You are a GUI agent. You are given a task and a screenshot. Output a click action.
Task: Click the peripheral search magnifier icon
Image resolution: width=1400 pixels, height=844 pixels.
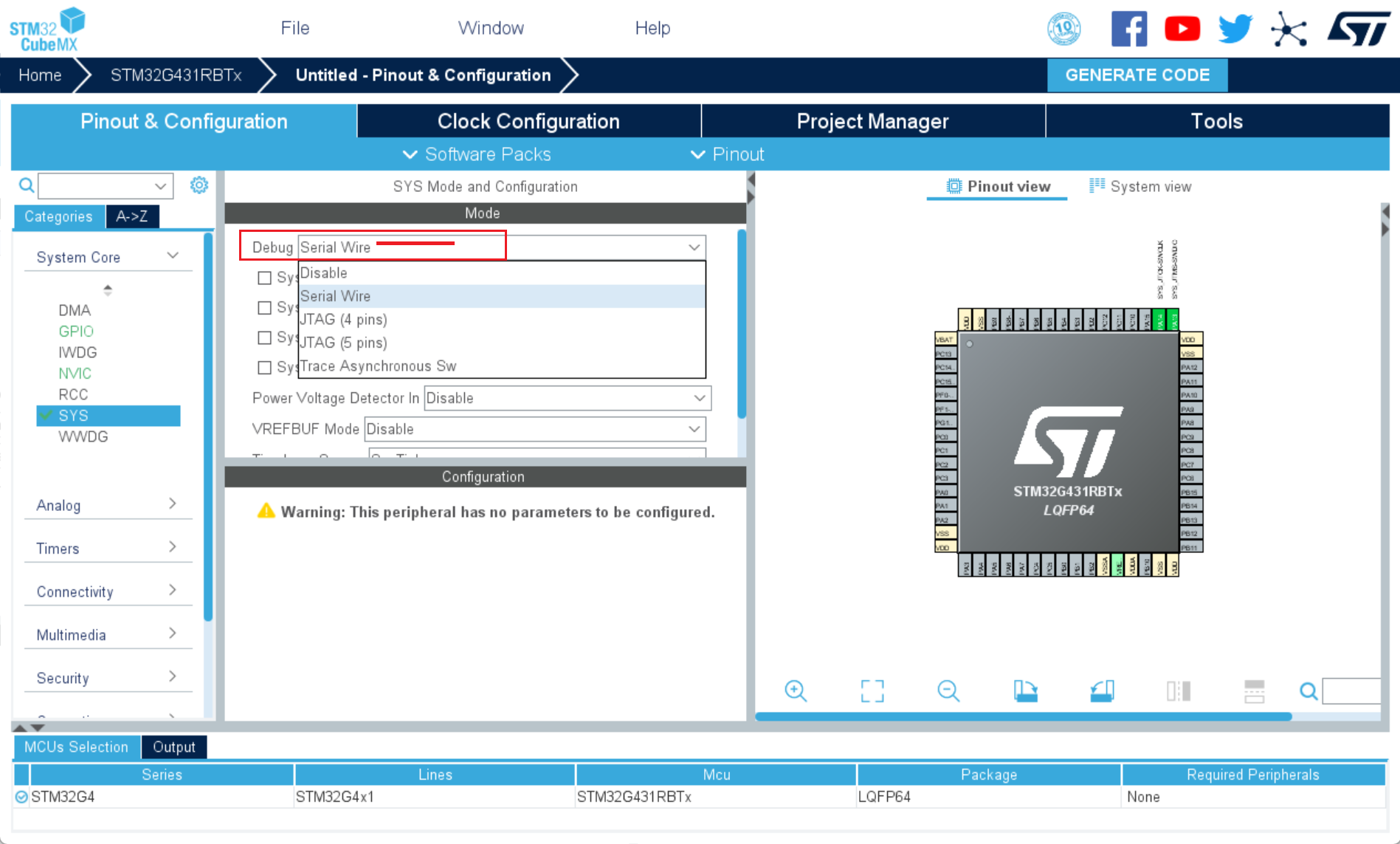point(26,185)
